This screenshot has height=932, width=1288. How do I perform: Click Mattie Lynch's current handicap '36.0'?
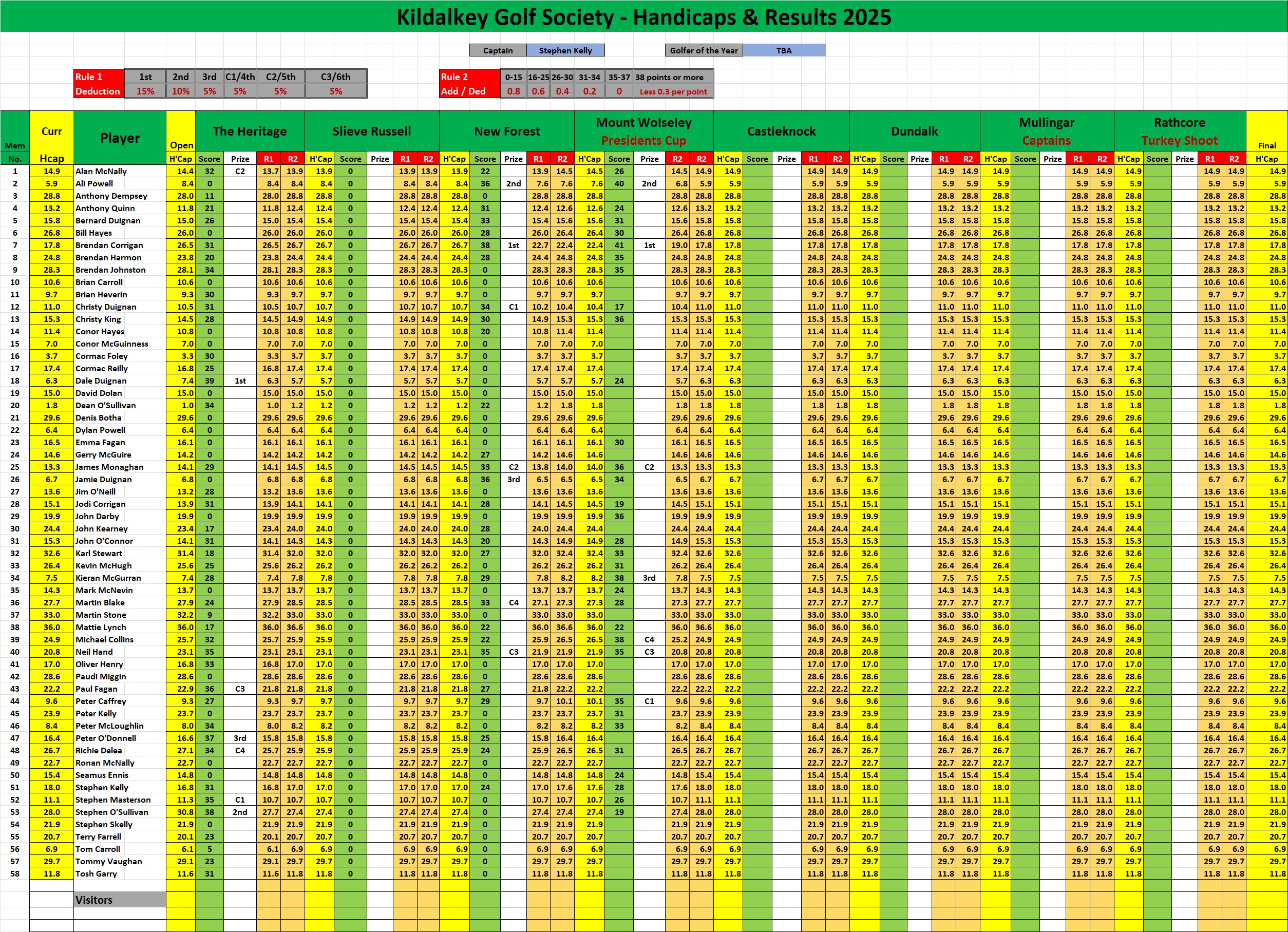(x=52, y=627)
